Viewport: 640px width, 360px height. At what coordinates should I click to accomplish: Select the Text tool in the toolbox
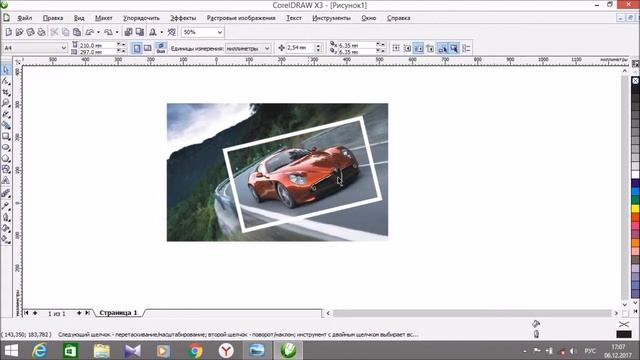pos(6,180)
